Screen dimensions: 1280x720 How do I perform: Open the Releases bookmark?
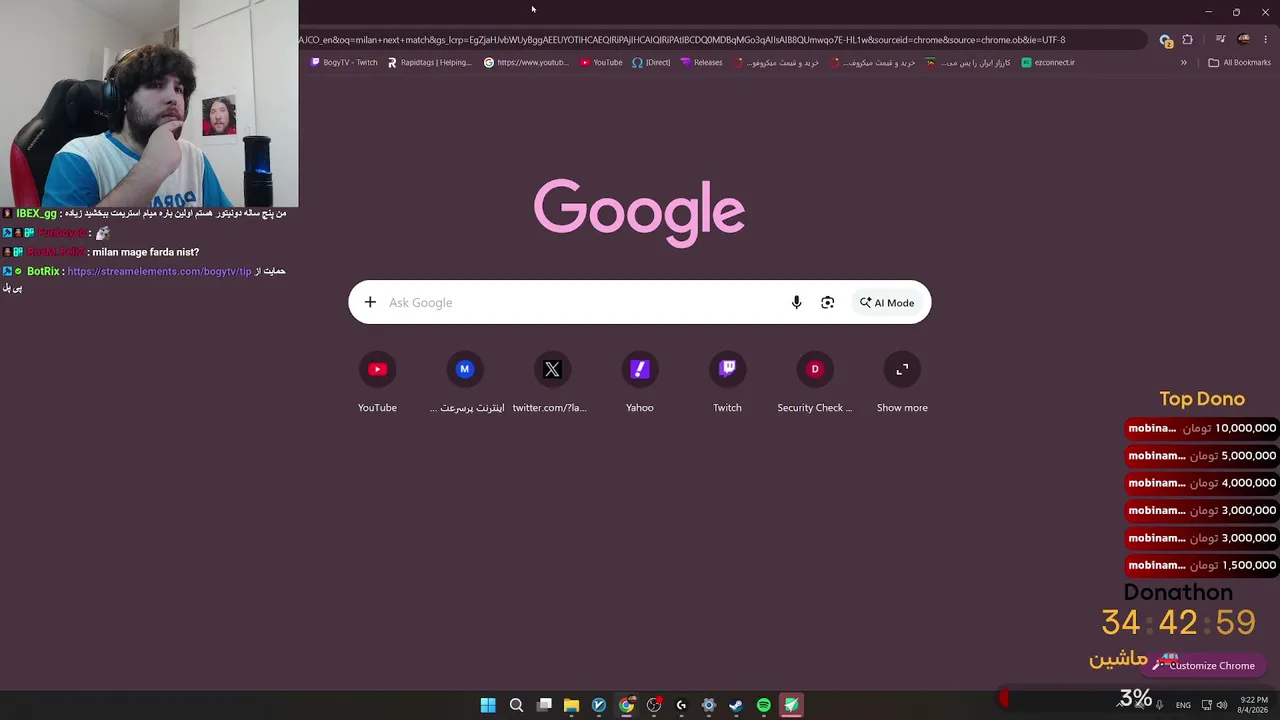(x=701, y=62)
